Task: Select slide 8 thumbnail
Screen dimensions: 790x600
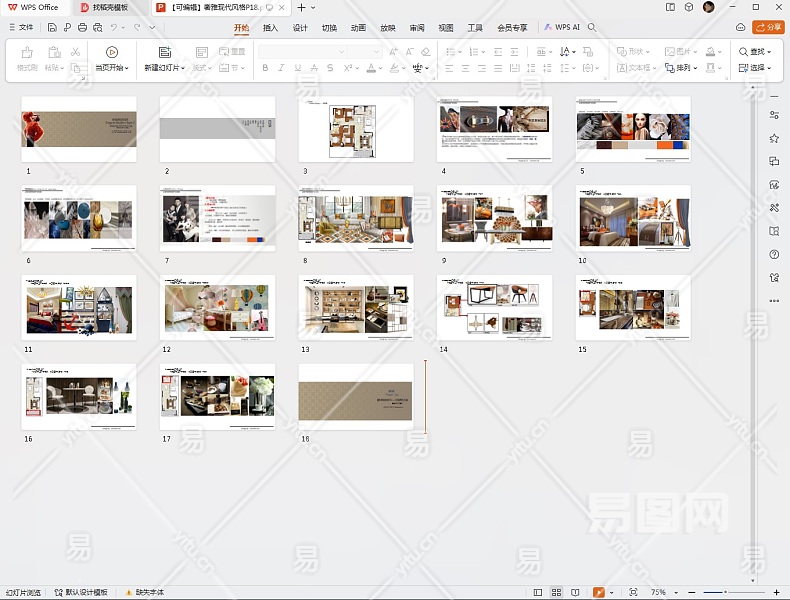Action: pos(355,220)
